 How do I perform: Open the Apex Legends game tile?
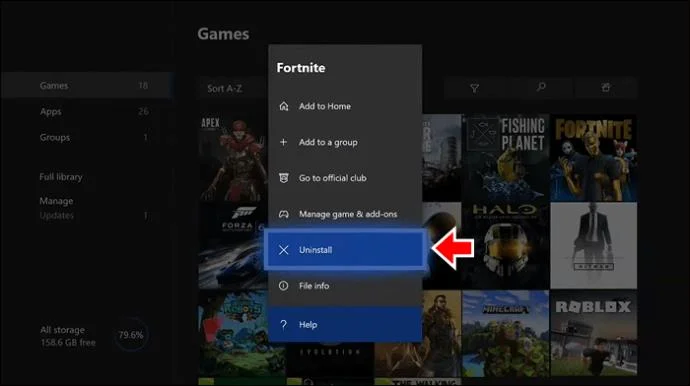click(233, 158)
